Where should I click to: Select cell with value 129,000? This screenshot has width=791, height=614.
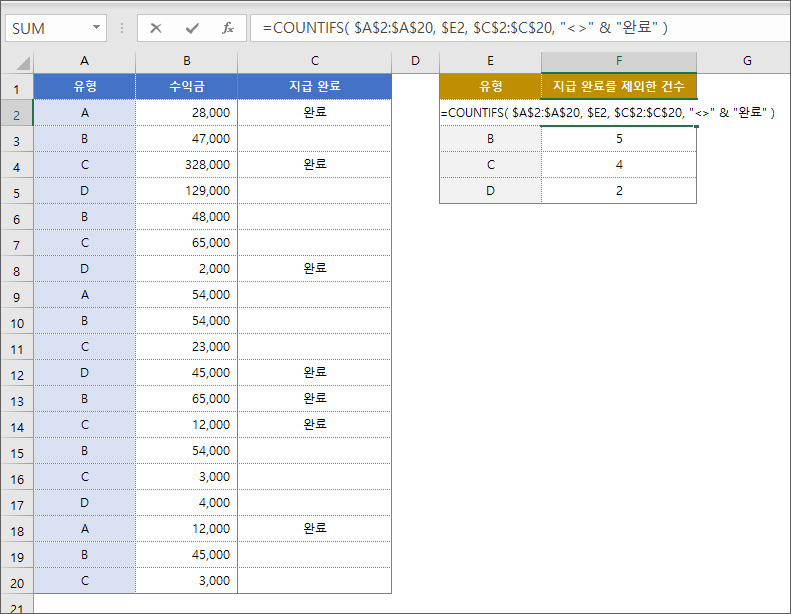tap(187, 191)
